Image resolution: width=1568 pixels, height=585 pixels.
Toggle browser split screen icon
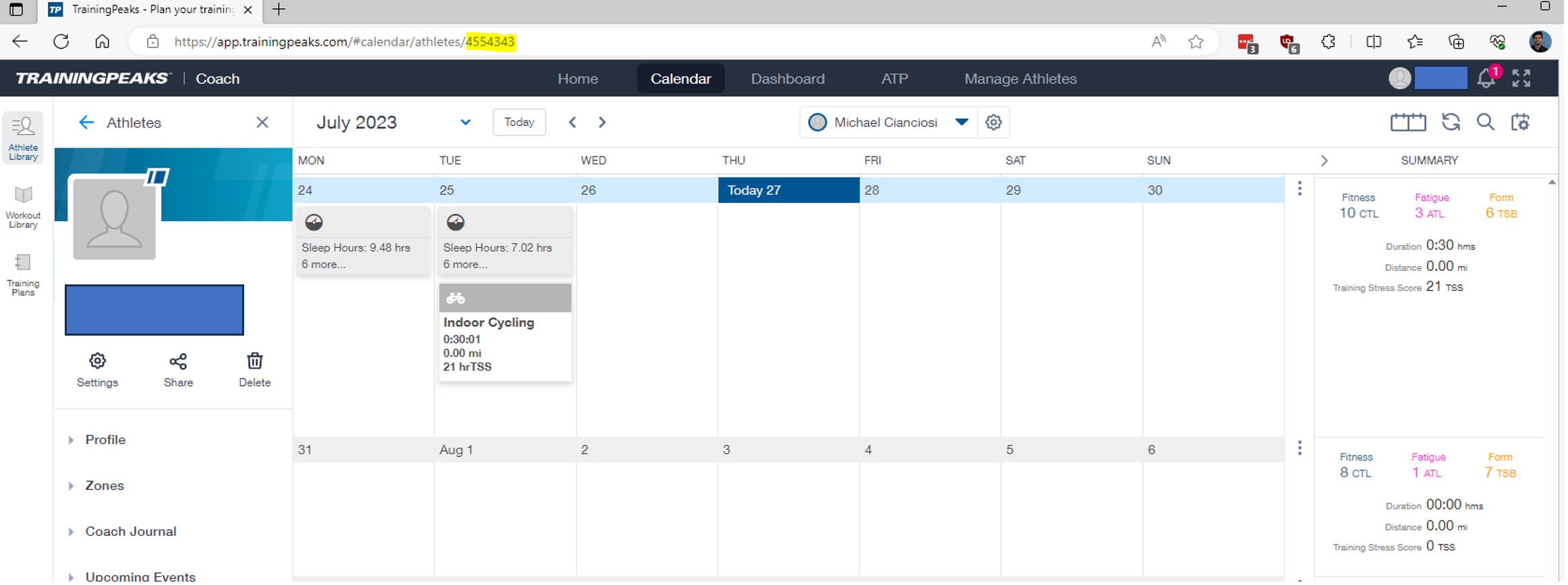[x=1373, y=42]
